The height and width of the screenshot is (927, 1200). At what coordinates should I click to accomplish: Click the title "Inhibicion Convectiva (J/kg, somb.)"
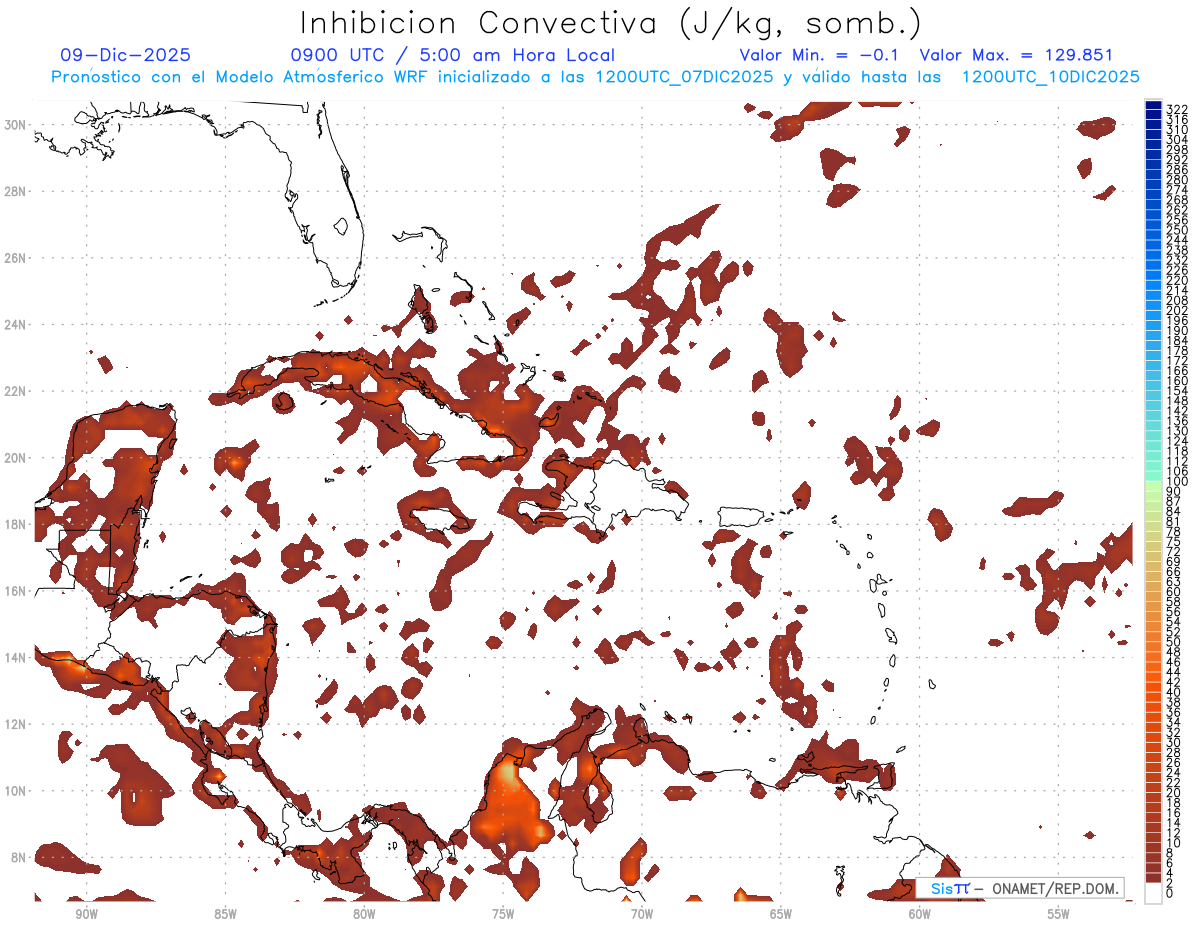[x=611, y=23]
